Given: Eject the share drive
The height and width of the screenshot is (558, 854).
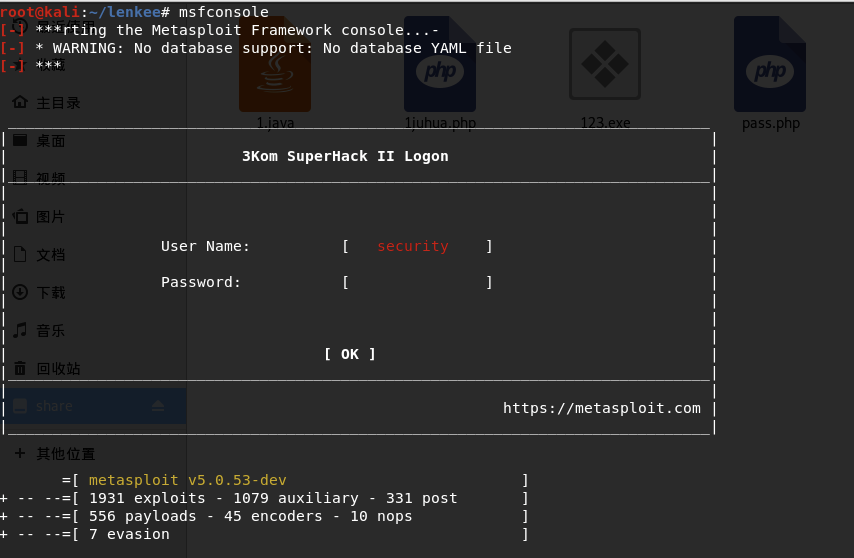Looking at the screenshot, I should [158, 406].
